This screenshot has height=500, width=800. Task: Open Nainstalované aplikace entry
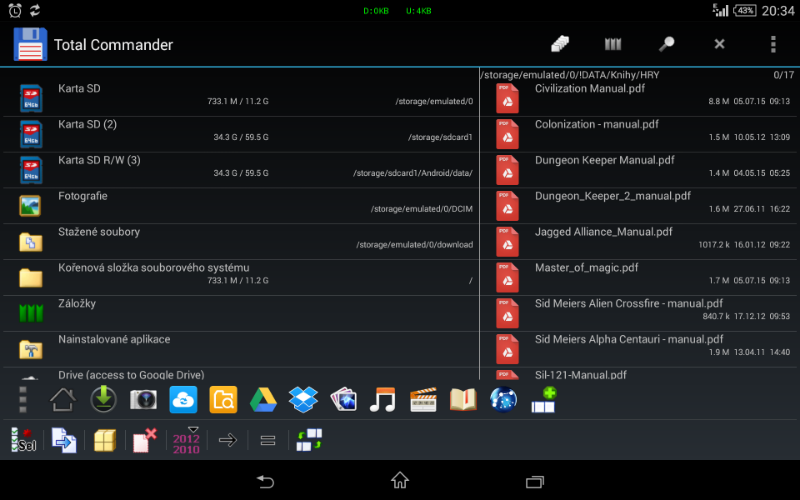pos(240,349)
